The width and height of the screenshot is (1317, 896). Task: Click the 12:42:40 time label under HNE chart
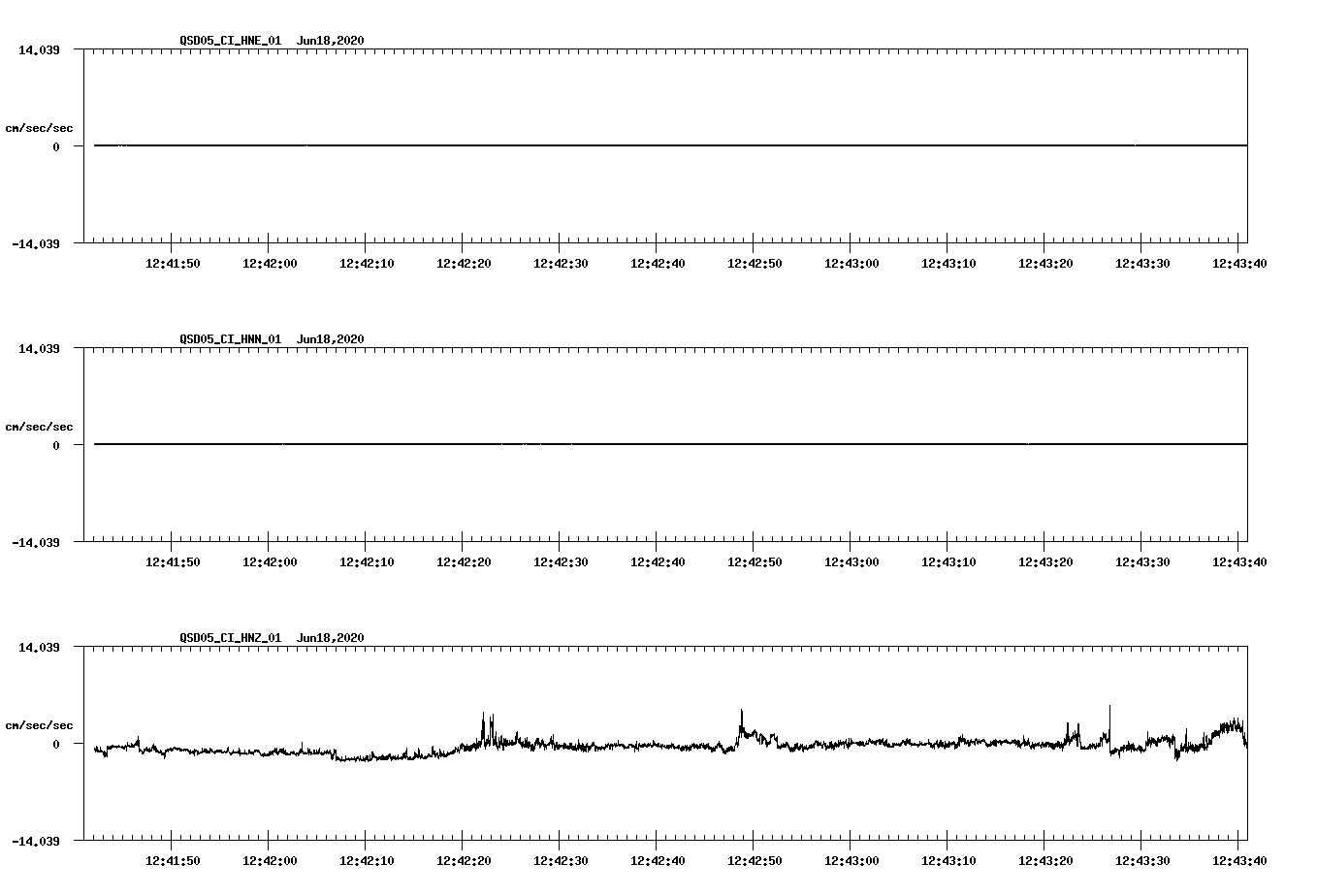tap(658, 263)
